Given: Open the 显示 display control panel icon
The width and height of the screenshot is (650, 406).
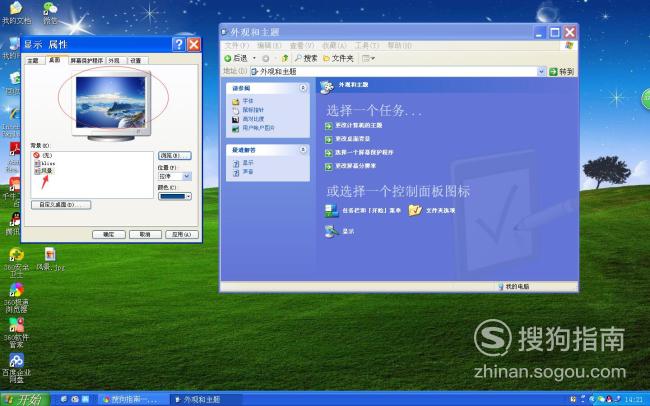Looking at the screenshot, I should click(x=339, y=231).
